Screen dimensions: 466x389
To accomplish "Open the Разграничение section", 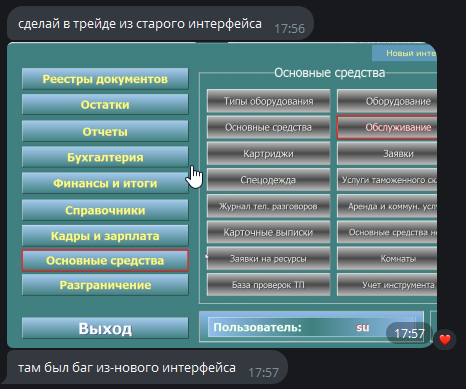I will (105, 285).
